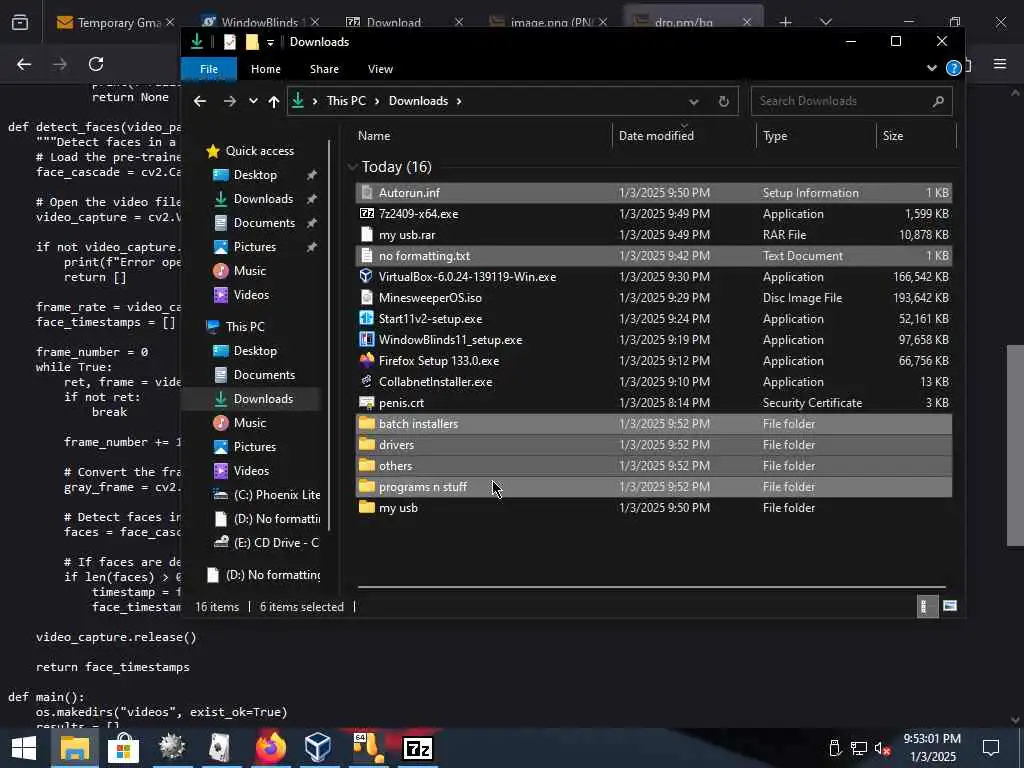Image resolution: width=1024 pixels, height=768 pixels.
Task: Open Firefox hamburger menu
Action: [x=1000, y=64]
